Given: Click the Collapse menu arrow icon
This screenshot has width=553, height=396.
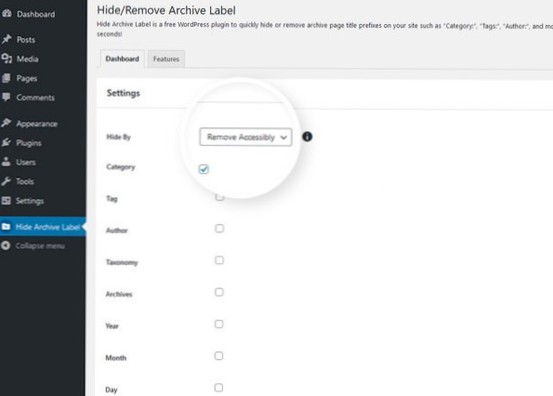Looking at the screenshot, I should [6, 245].
